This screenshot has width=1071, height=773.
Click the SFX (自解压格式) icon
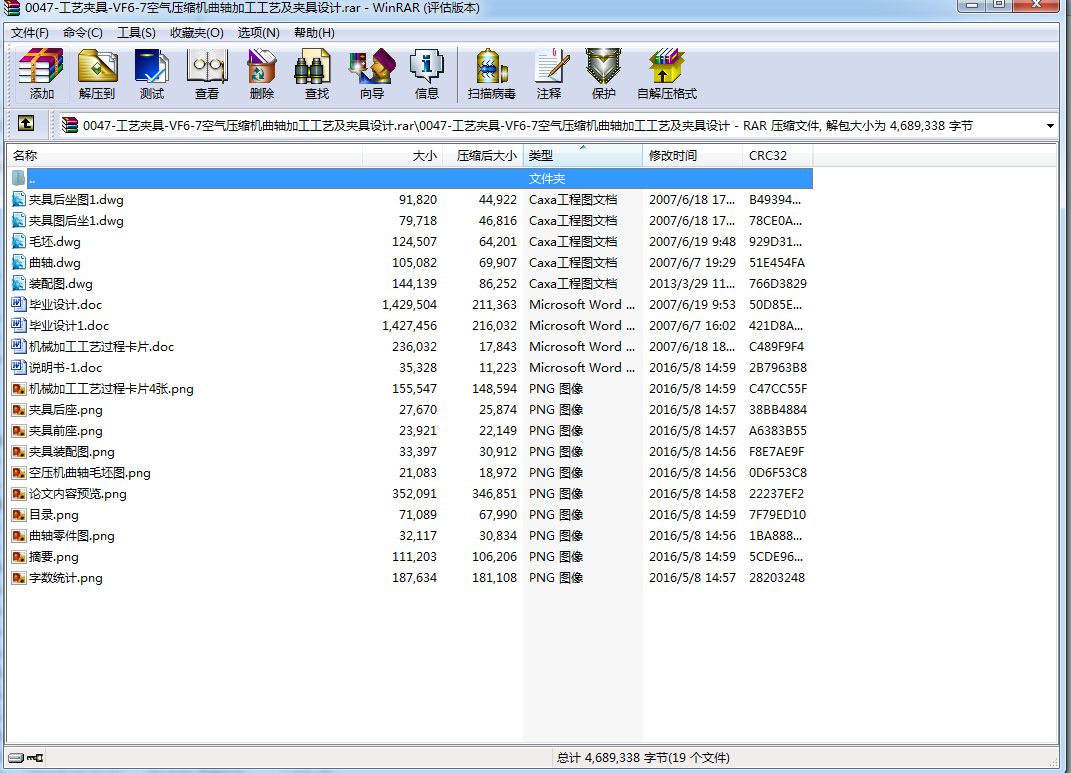pyautogui.click(x=667, y=74)
